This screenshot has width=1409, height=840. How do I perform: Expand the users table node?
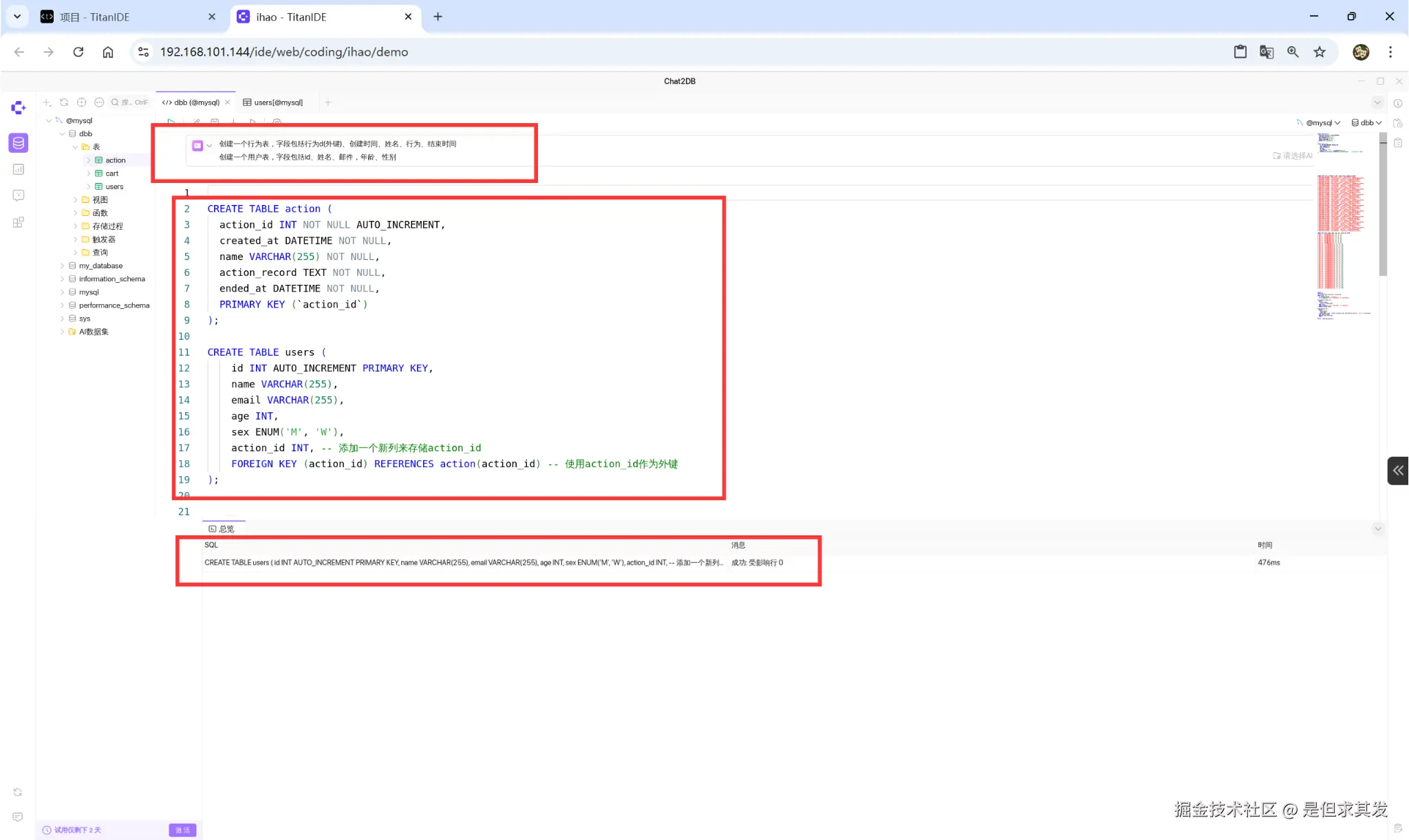pos(89,187)
